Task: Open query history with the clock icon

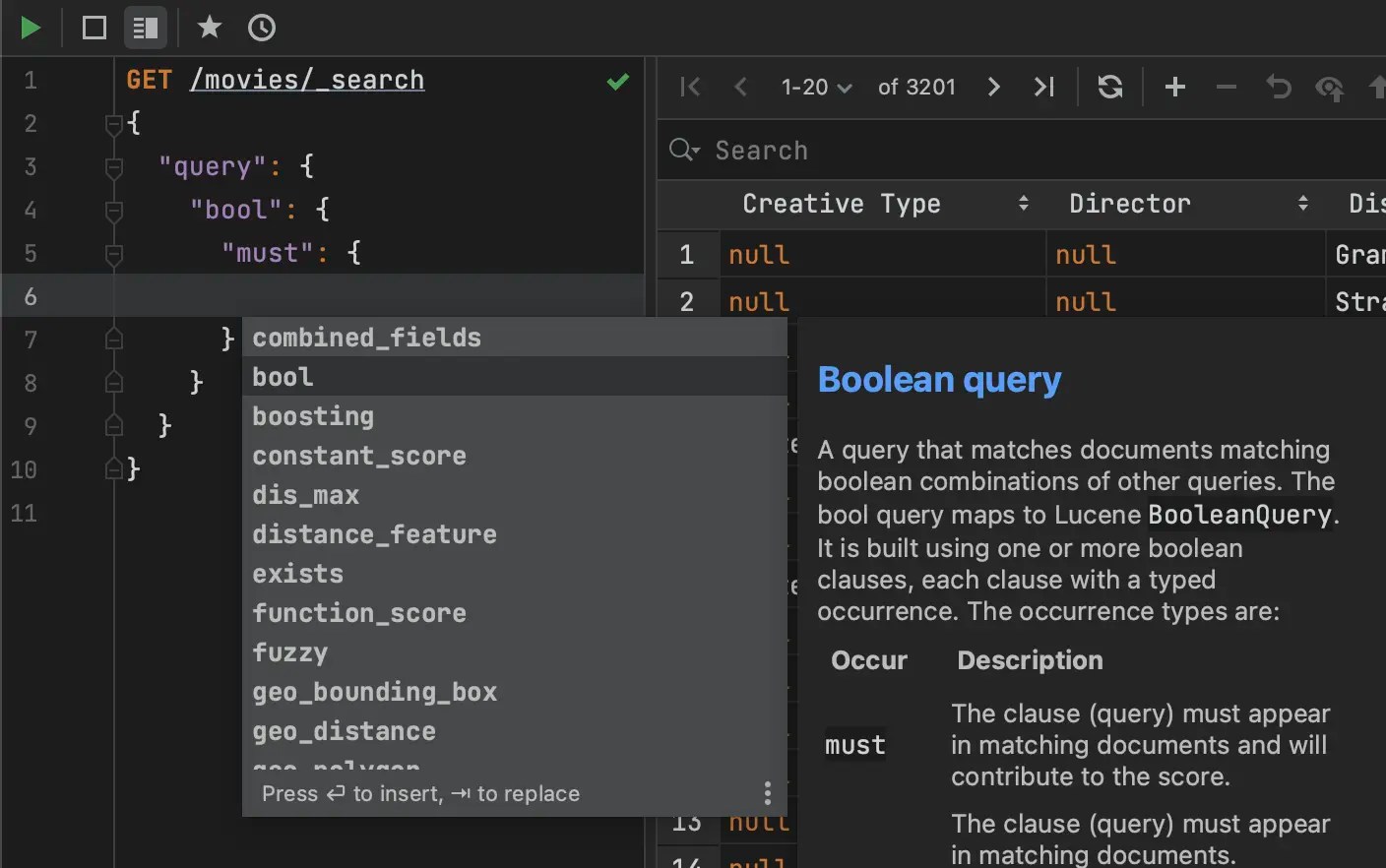Action: coord(261,28)
